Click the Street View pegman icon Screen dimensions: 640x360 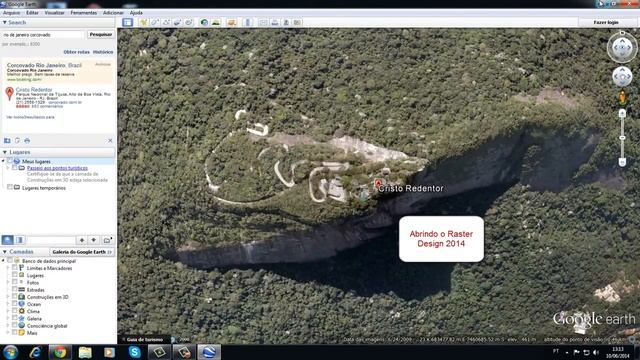coord(622,98)
